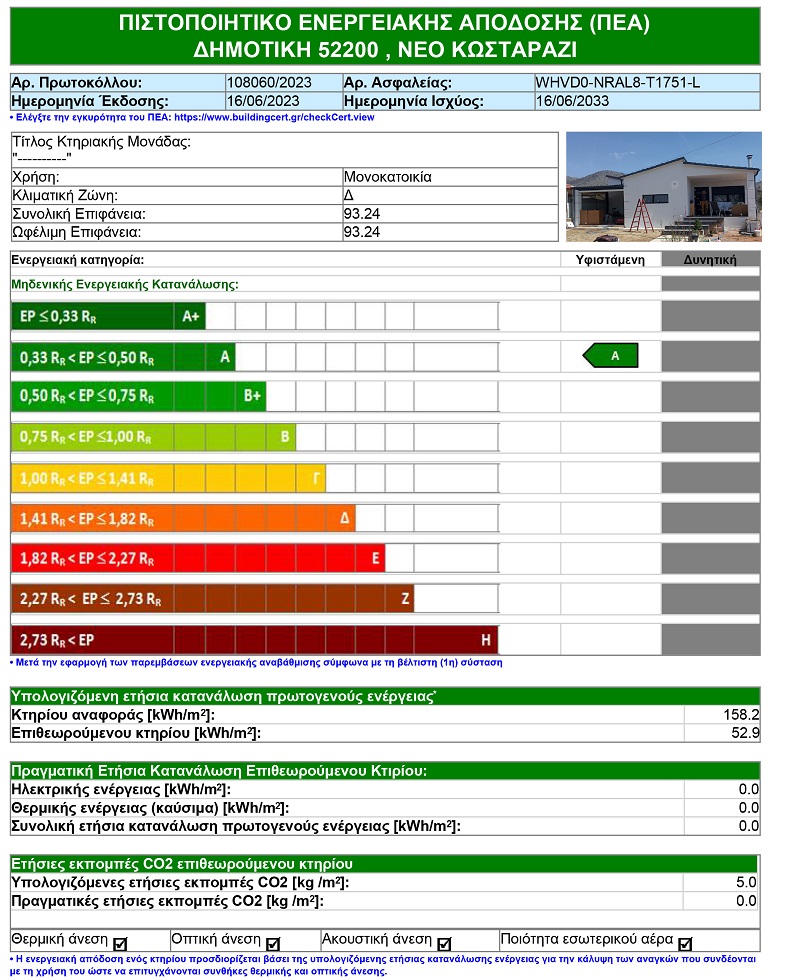
Task: Click the Δυνητική column header
Action: coord(710,260)
